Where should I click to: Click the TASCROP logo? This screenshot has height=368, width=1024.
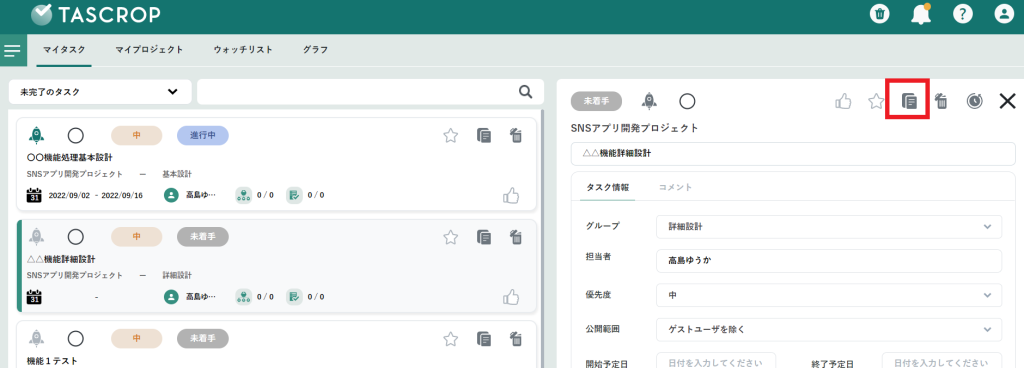pos(95,14)
